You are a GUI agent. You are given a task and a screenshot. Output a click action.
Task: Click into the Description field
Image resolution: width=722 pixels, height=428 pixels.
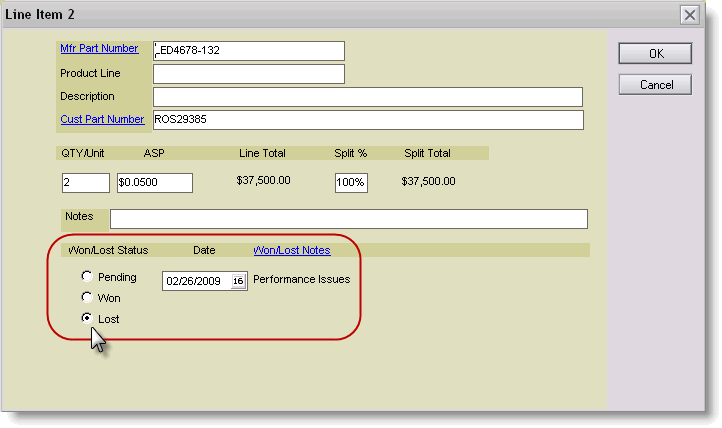coord(368,97)
